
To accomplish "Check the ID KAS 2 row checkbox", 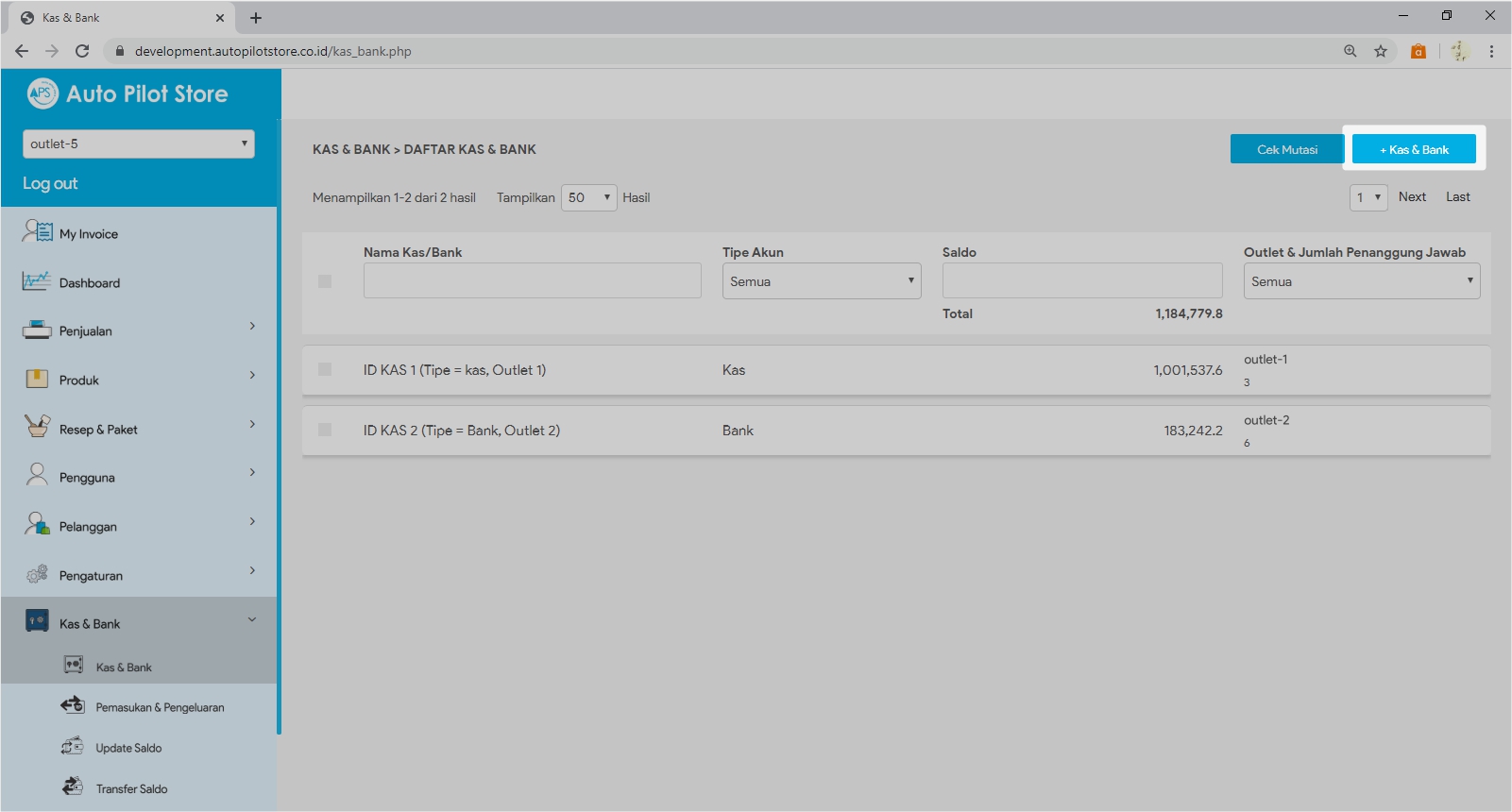I will [x=325, y=430].
